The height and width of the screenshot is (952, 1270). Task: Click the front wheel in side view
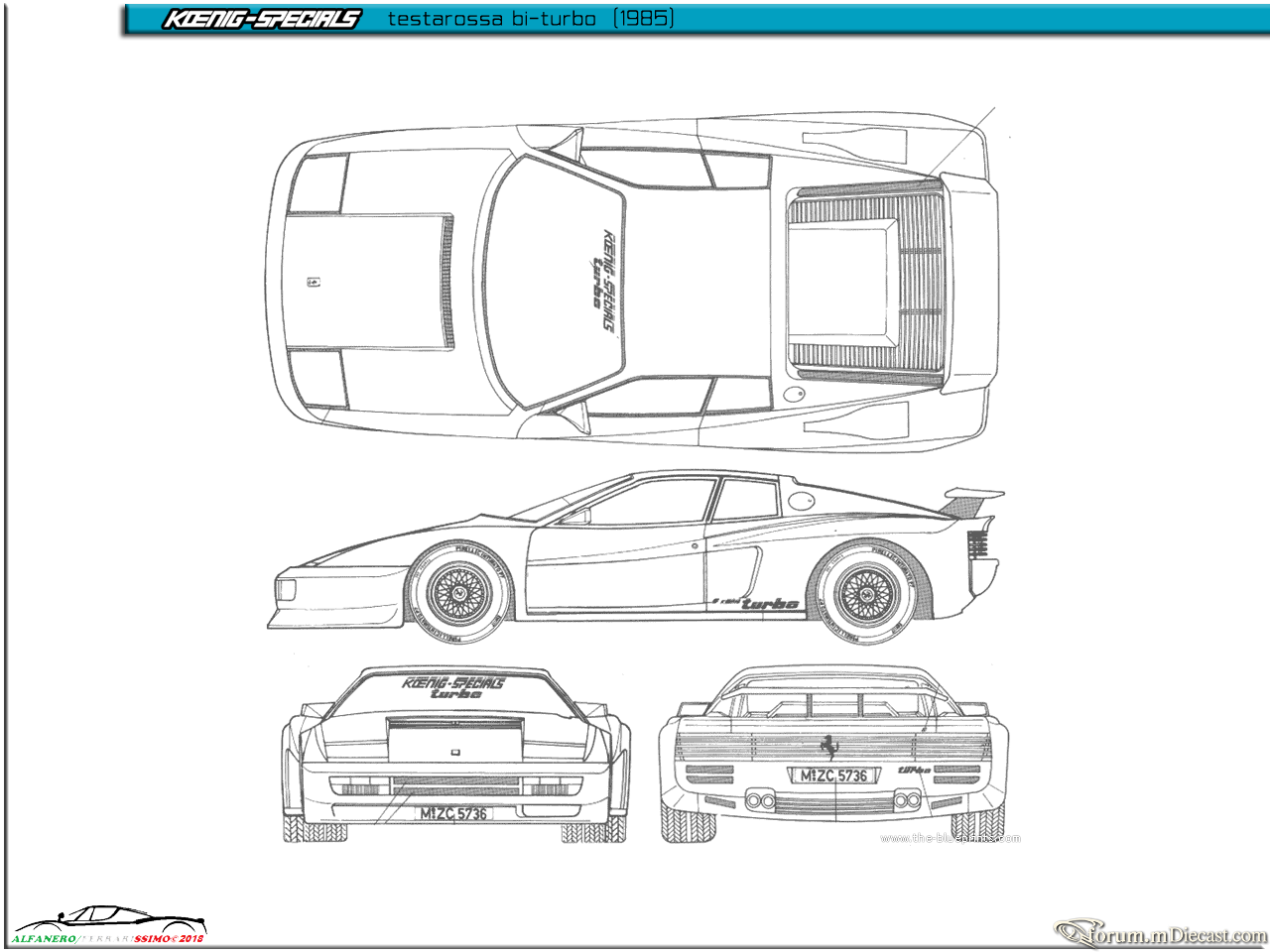458,592
